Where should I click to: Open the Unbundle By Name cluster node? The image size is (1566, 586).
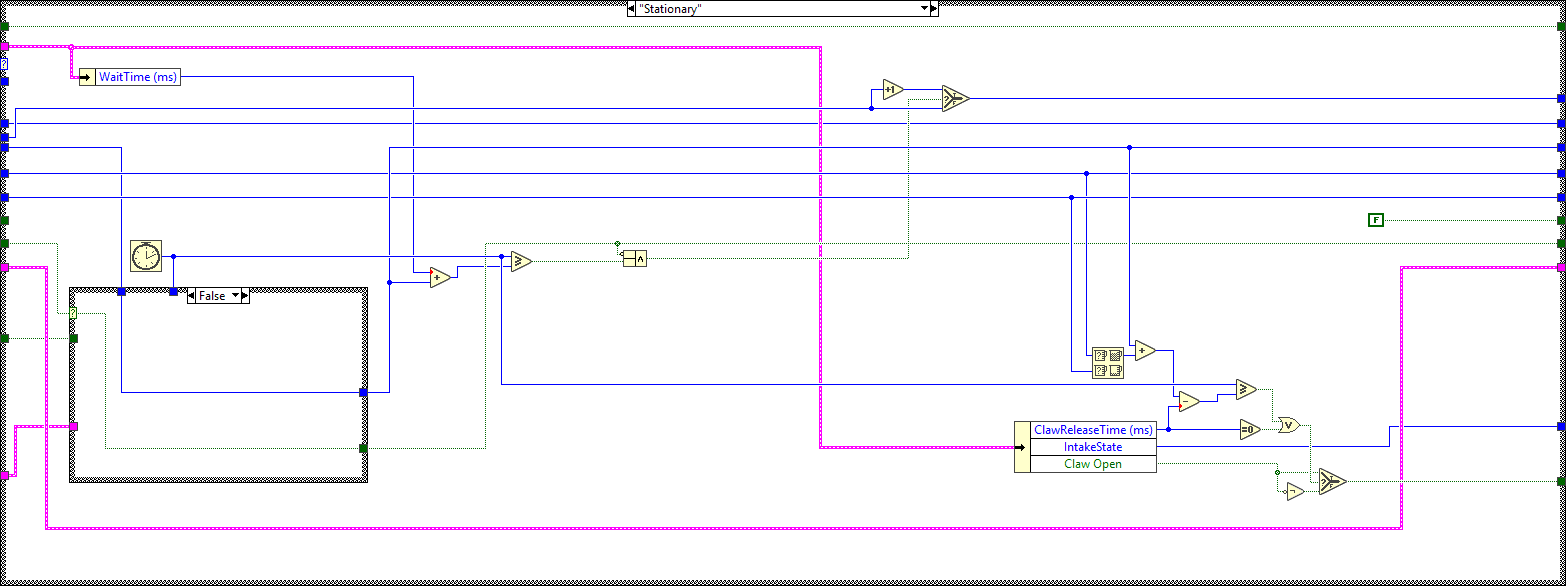click(x=1108, y=362)
